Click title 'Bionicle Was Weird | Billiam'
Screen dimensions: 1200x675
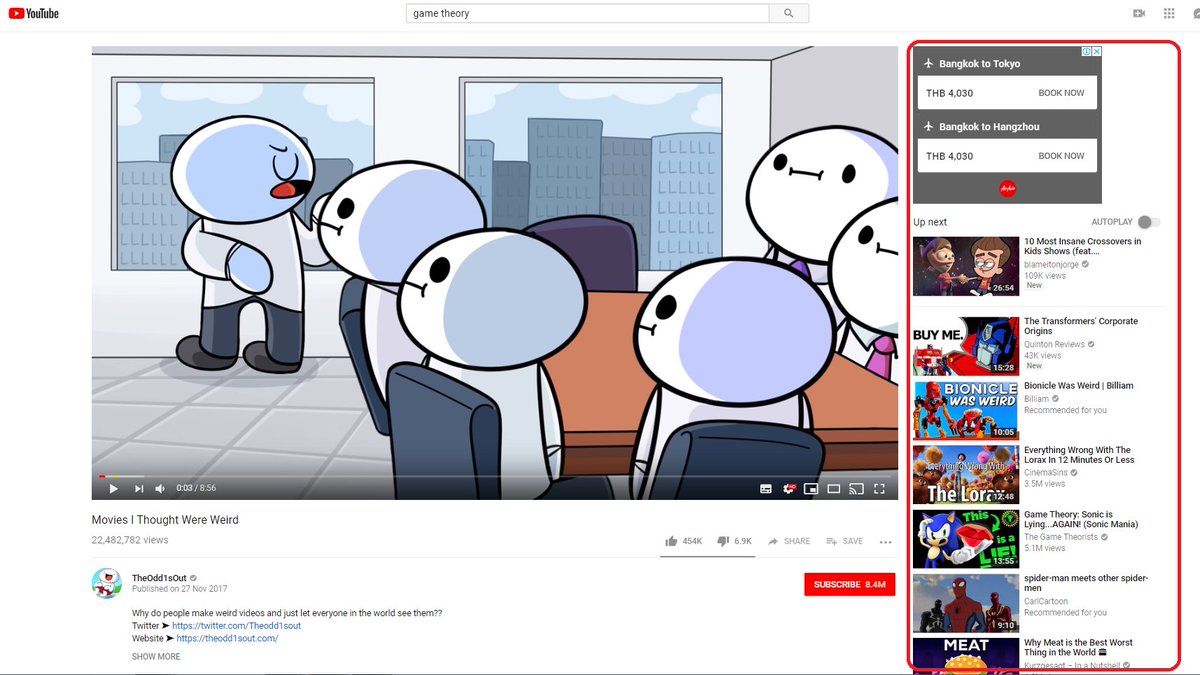1078,385
